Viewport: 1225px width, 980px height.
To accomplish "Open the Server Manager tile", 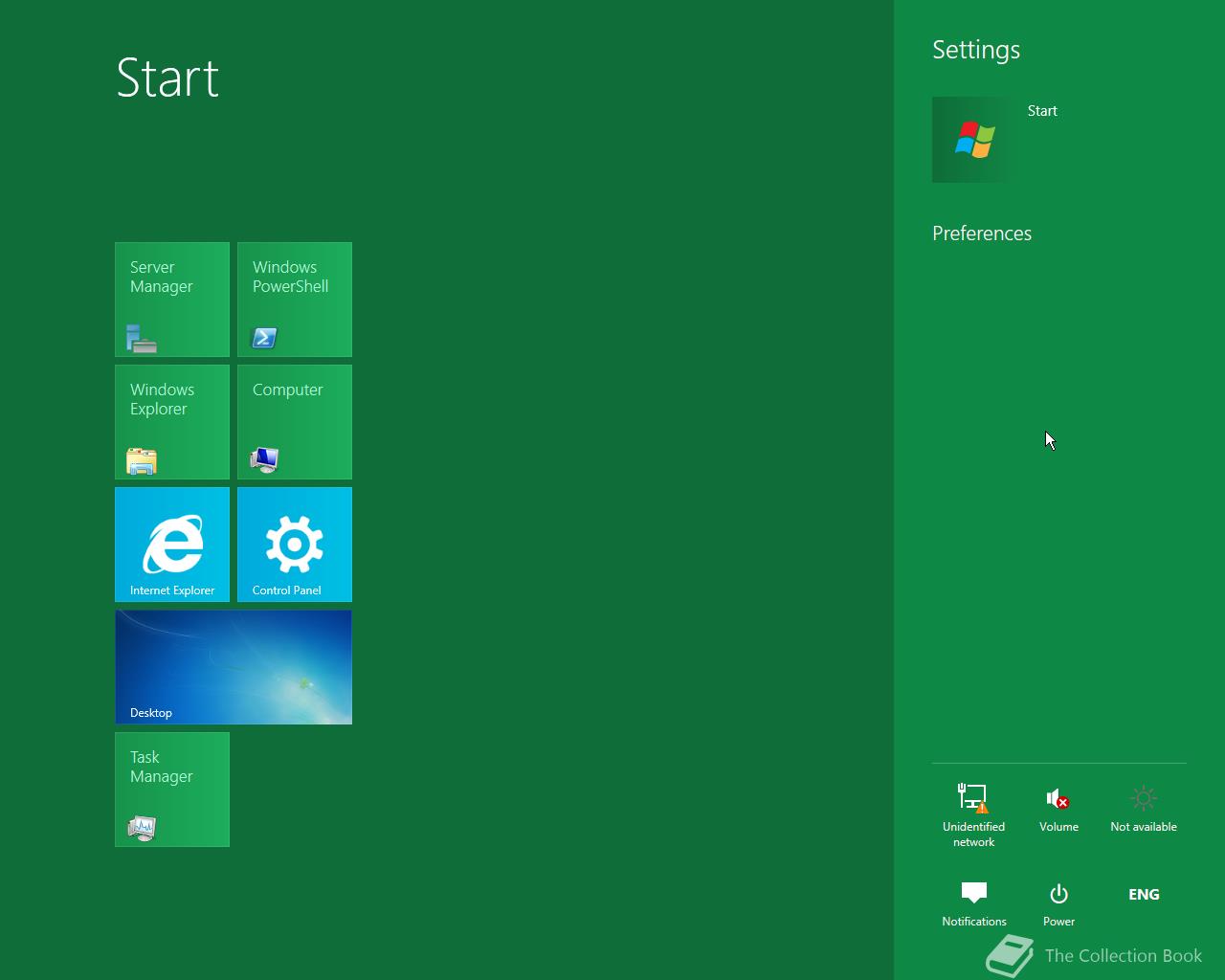I will tap(172, 300).
